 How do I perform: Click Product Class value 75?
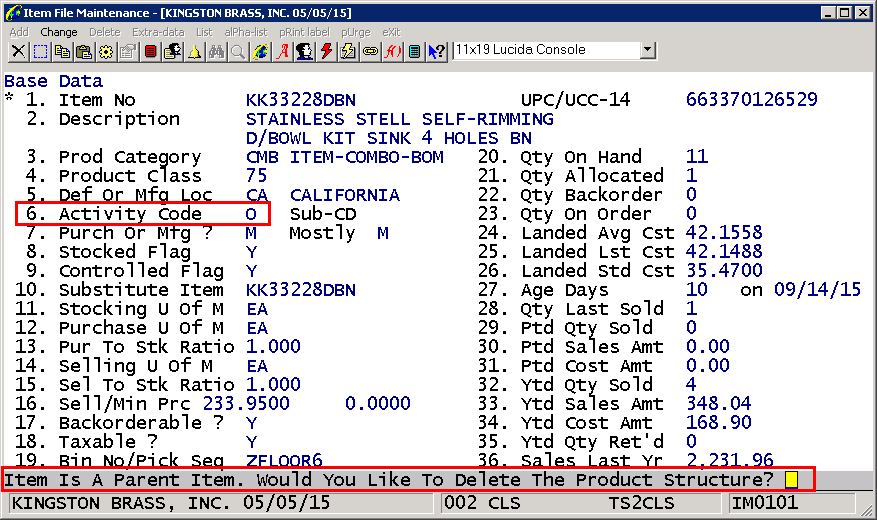pyautogui.click(x=257, y=176)
